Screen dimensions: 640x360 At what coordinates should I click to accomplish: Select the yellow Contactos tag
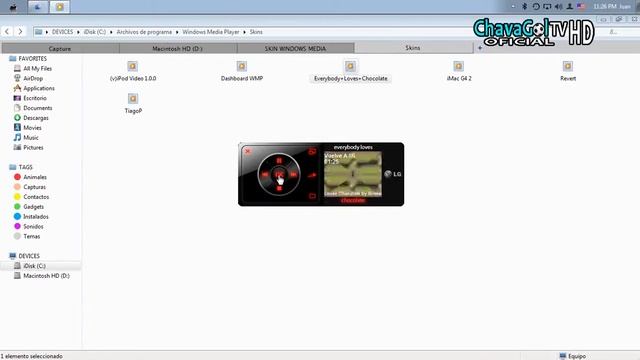[31, 197]
